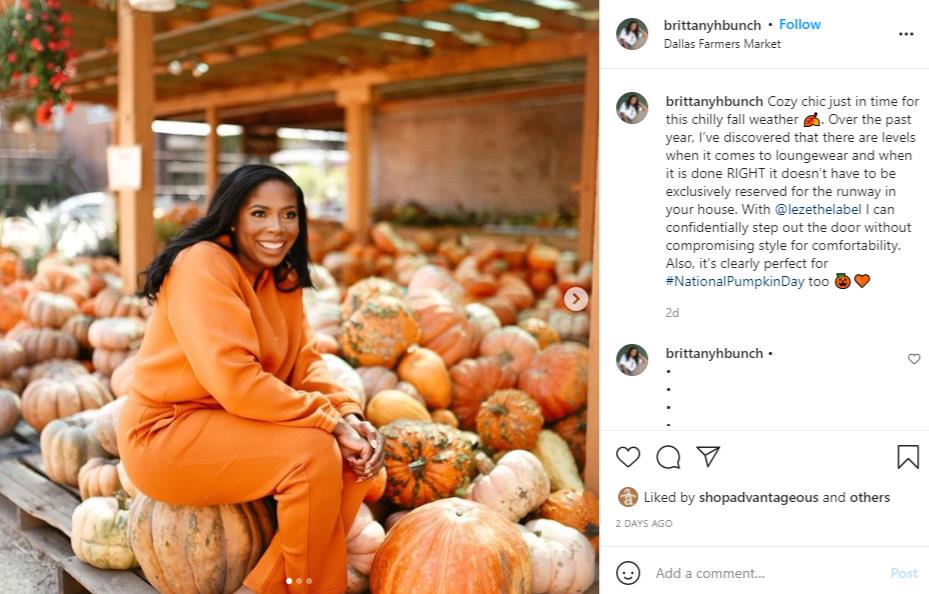Save post with bookmark icon
This screenshot has height=594, width=929.
[908, 457]
